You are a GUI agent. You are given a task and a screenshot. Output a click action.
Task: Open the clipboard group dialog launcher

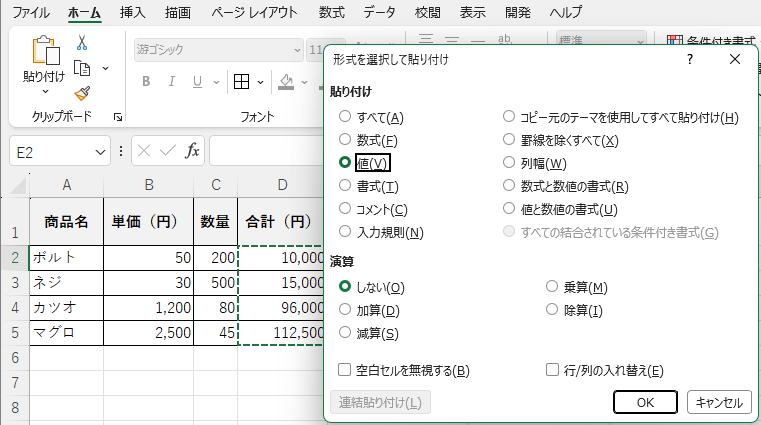coord(118,117)
